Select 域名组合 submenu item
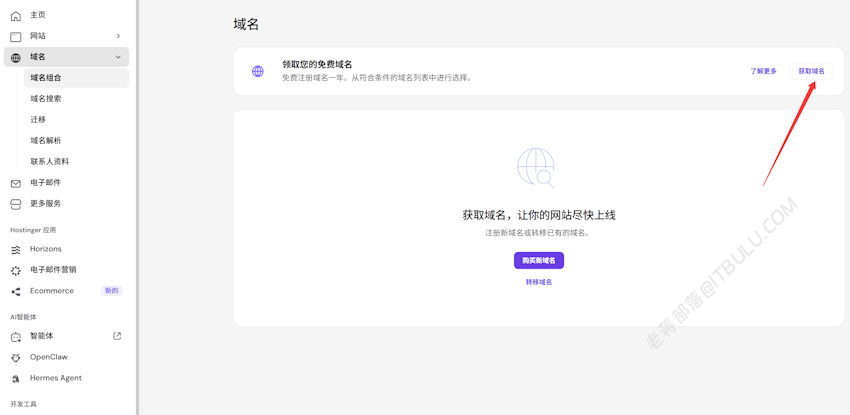This screenshot has height=415, width=850. tap(76, 77)
